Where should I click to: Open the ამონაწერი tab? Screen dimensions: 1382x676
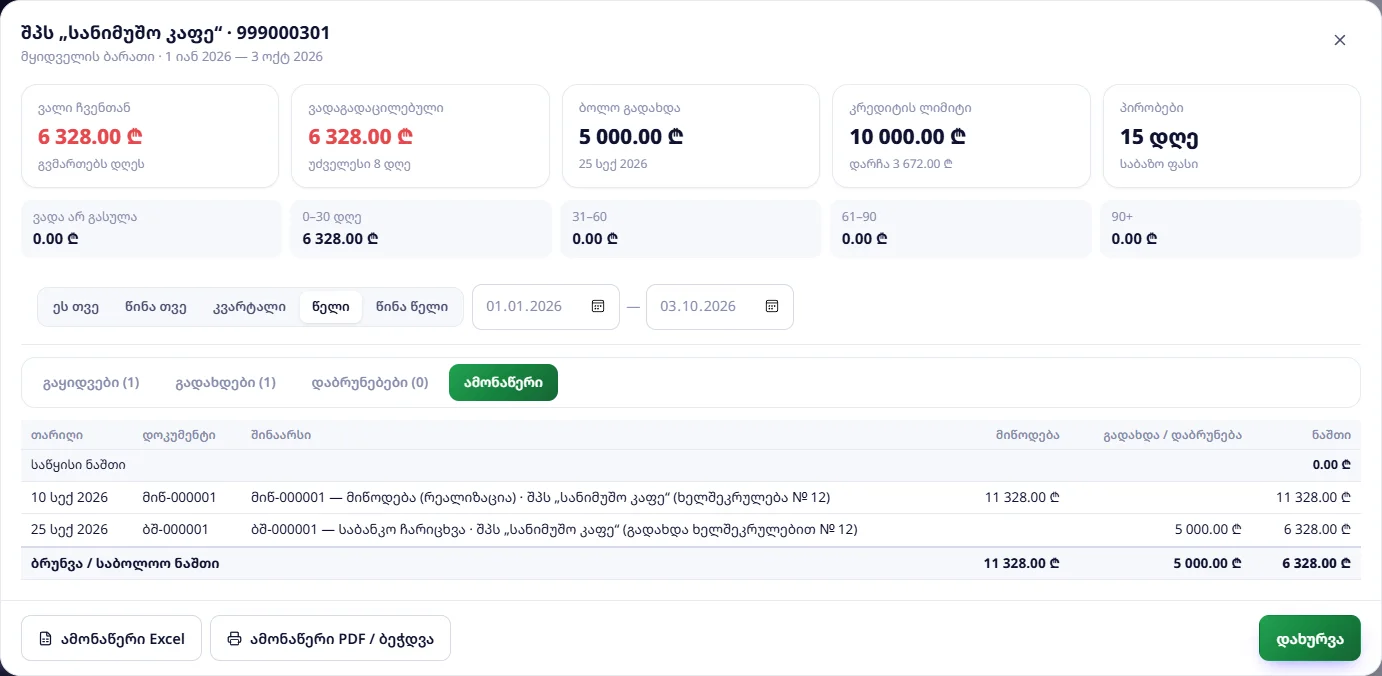(x=503, y=382)
